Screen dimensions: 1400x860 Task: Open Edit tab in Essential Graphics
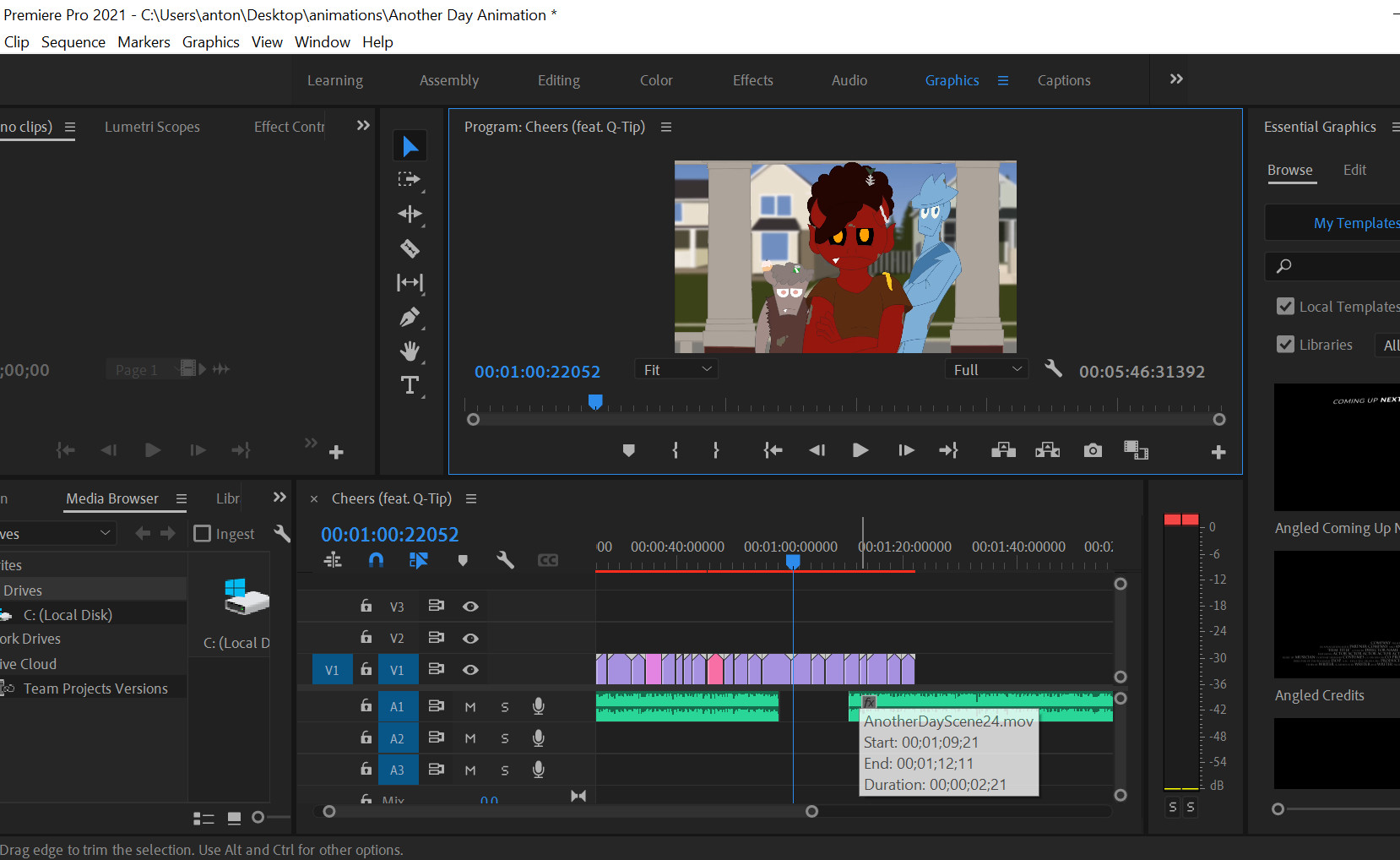point(1354,170)
